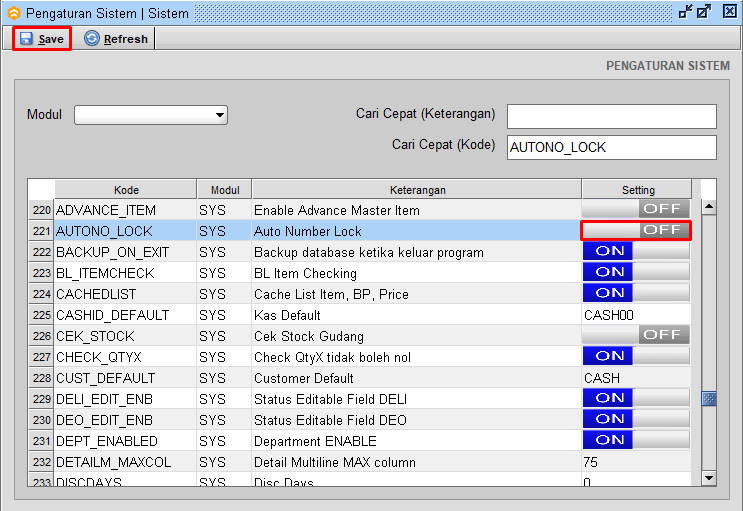Close the Pengaturan Sistem window
This screenshot has height=511, width=743.
click(x=730, y=11)
